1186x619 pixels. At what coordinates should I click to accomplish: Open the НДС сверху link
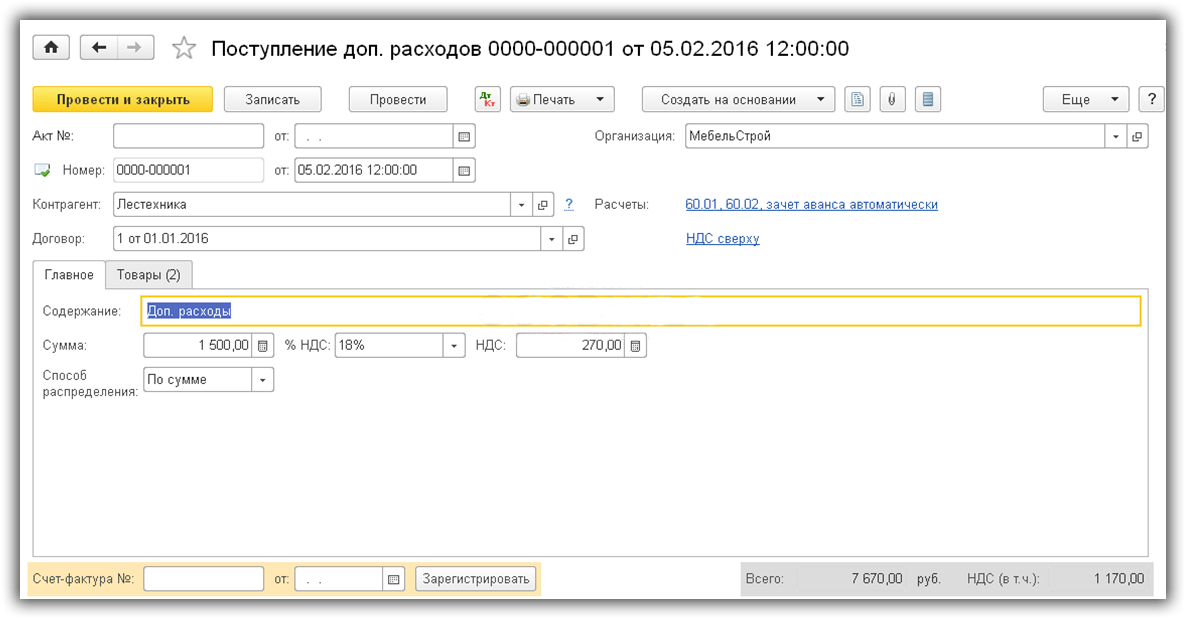point(722,239)
